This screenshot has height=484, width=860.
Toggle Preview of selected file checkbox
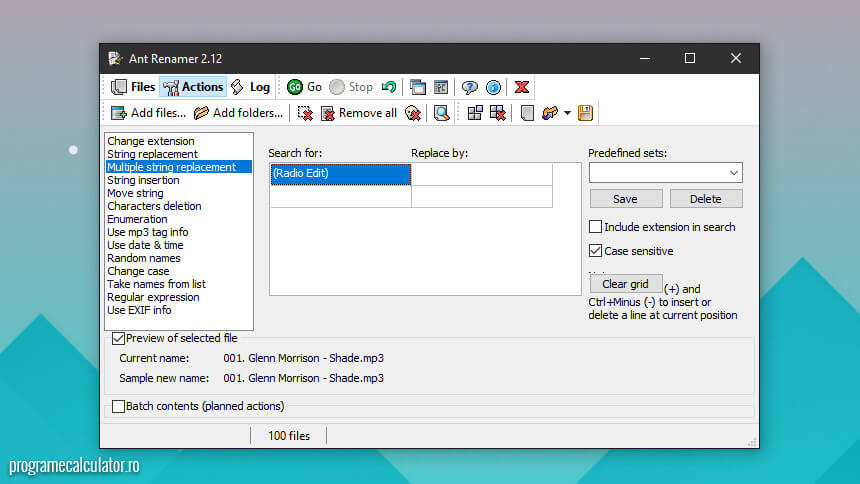click(x=119, y=339)
